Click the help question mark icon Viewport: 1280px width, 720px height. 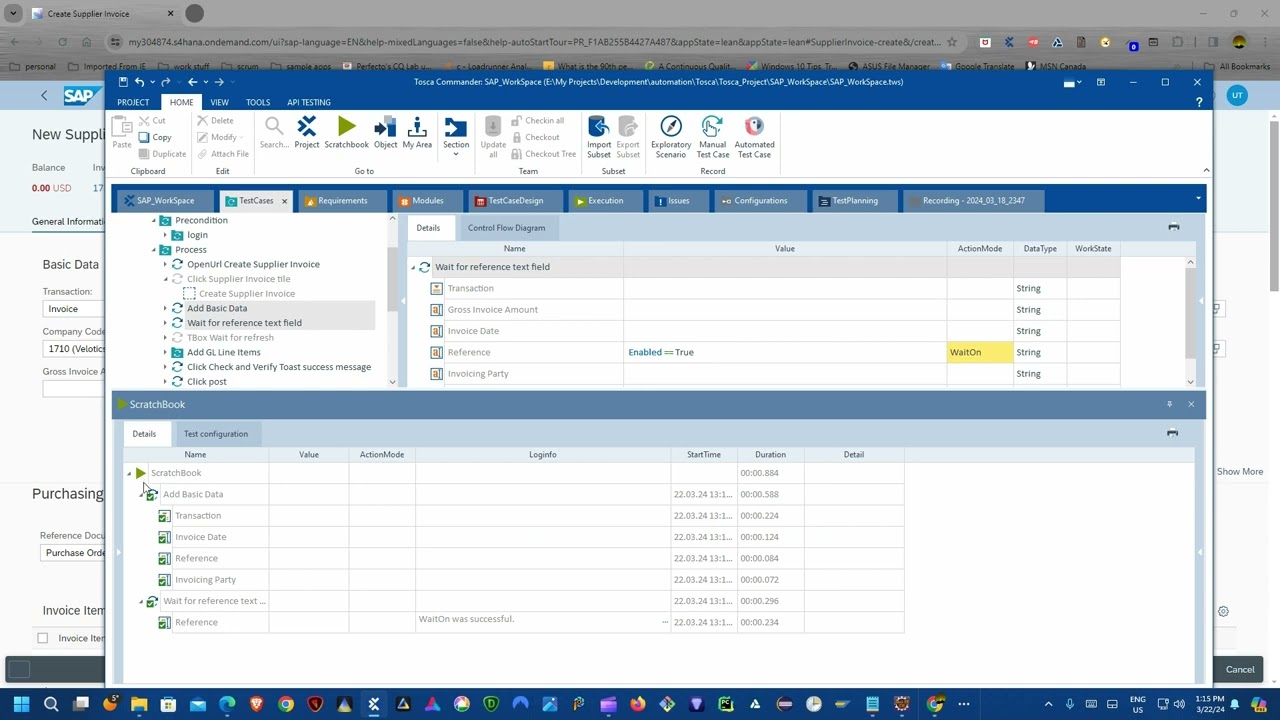pos(1199,102)
